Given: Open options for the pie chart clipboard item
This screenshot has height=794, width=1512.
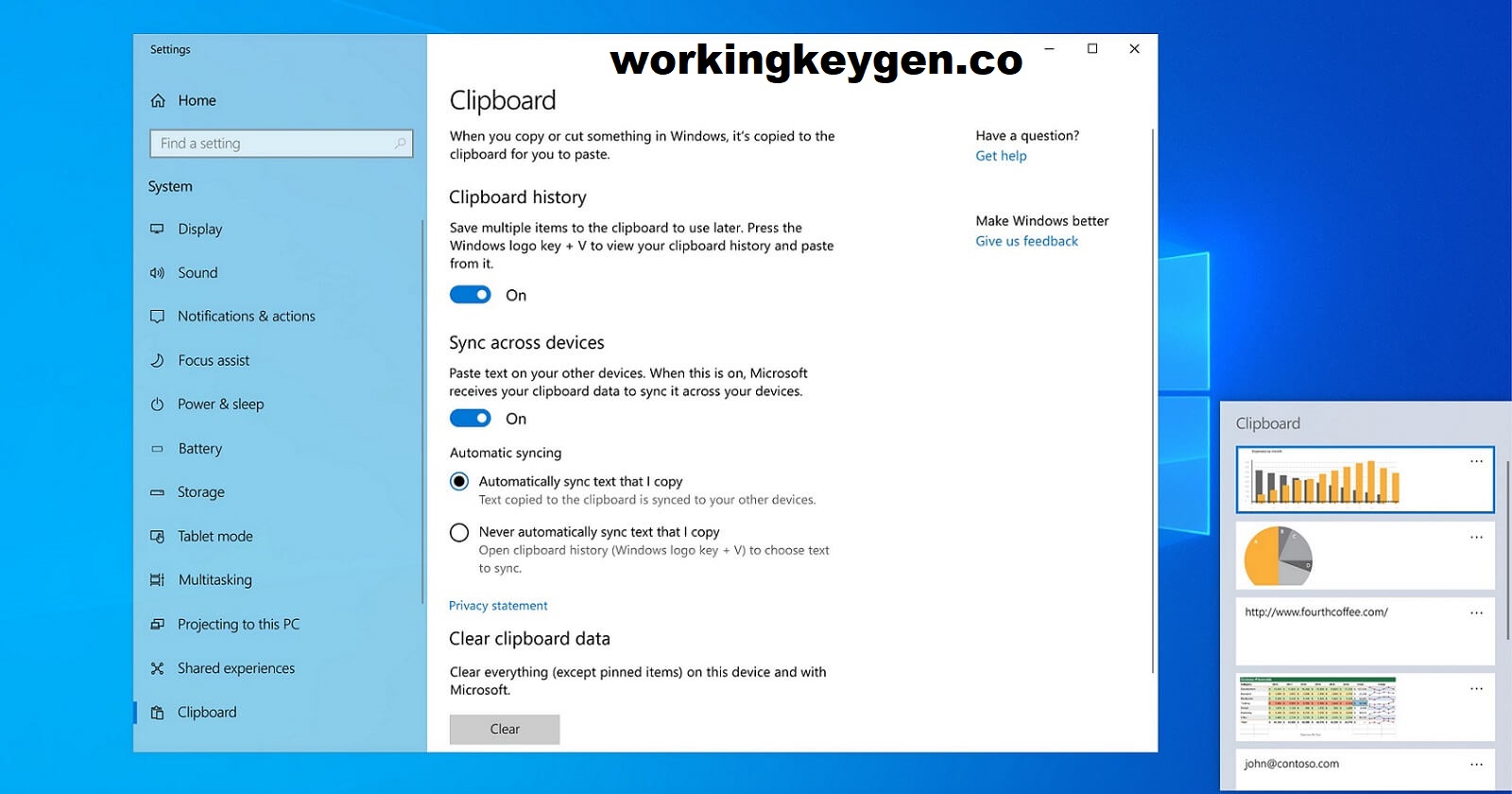Looking at the screenshot, I should [1476, 537].
